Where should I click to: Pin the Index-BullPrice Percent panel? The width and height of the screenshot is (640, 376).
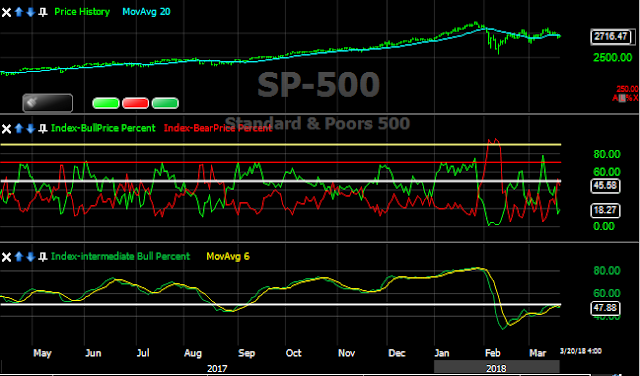click(42, 129)
